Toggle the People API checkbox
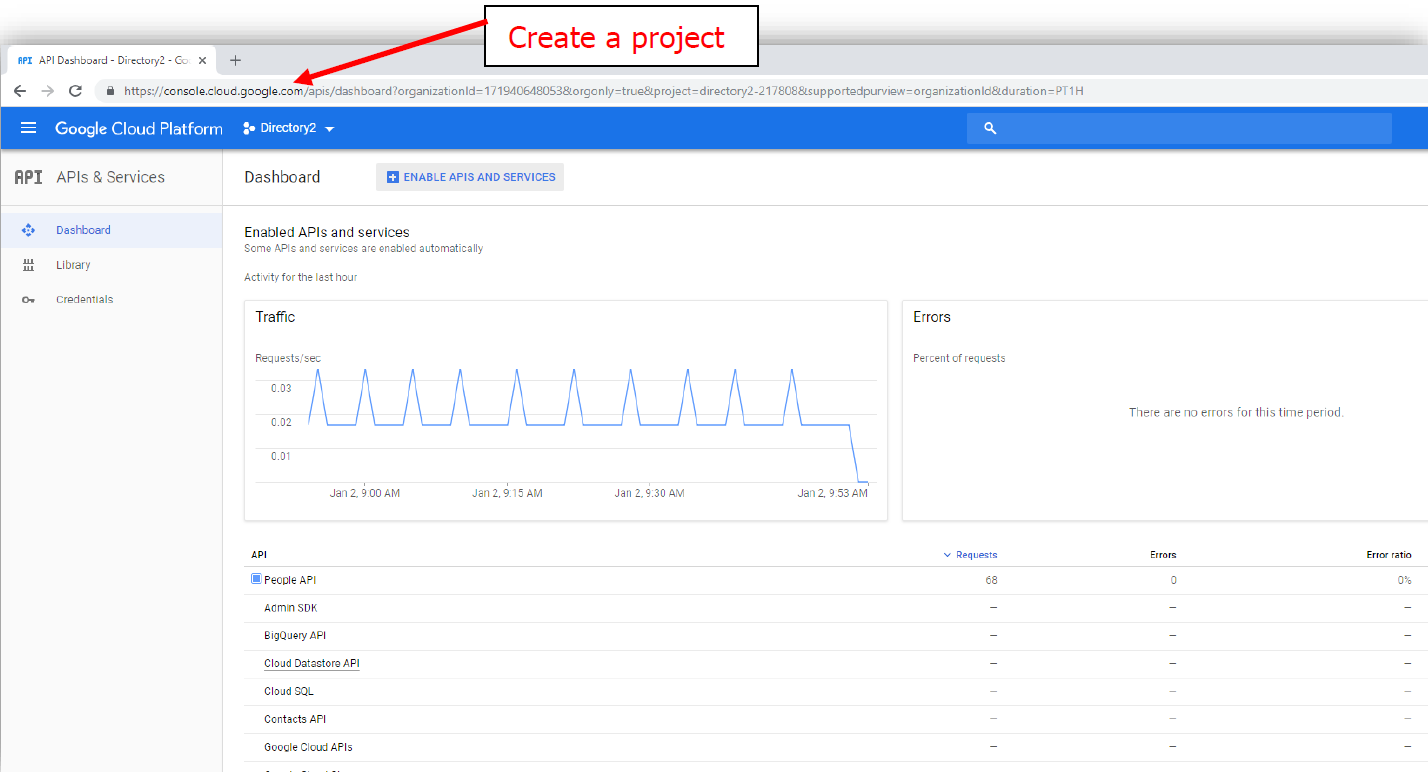 tap(256, 579)
